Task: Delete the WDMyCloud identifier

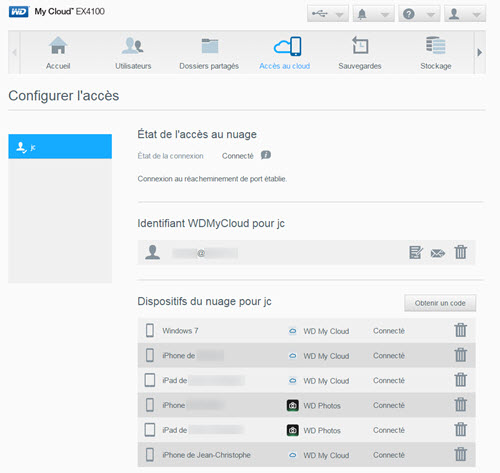Action: tap(461, 252)
